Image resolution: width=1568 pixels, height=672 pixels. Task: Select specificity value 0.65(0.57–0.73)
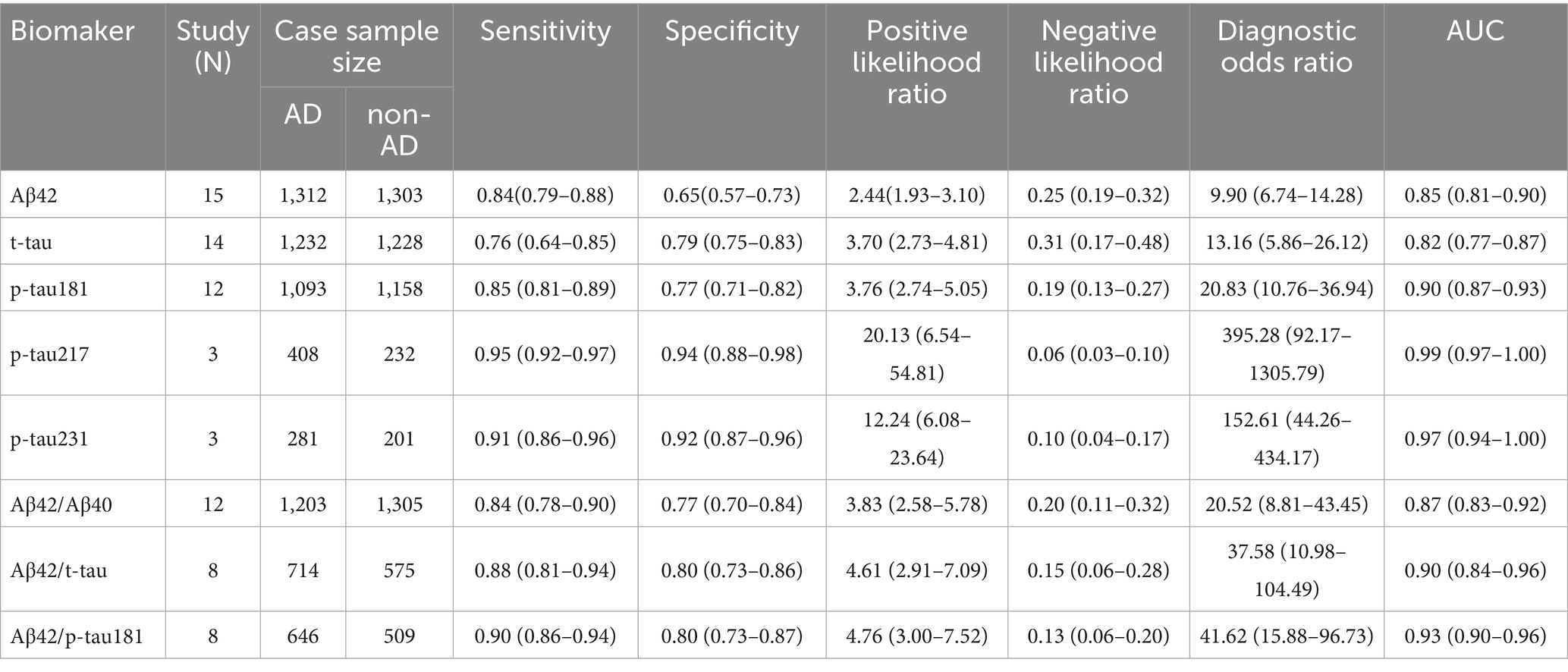tap(732, 196)
